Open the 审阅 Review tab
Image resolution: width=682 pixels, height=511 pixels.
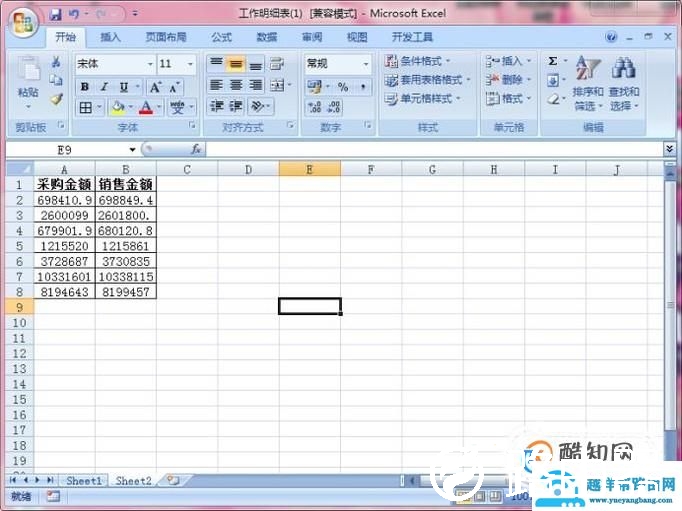coord(312,37)
